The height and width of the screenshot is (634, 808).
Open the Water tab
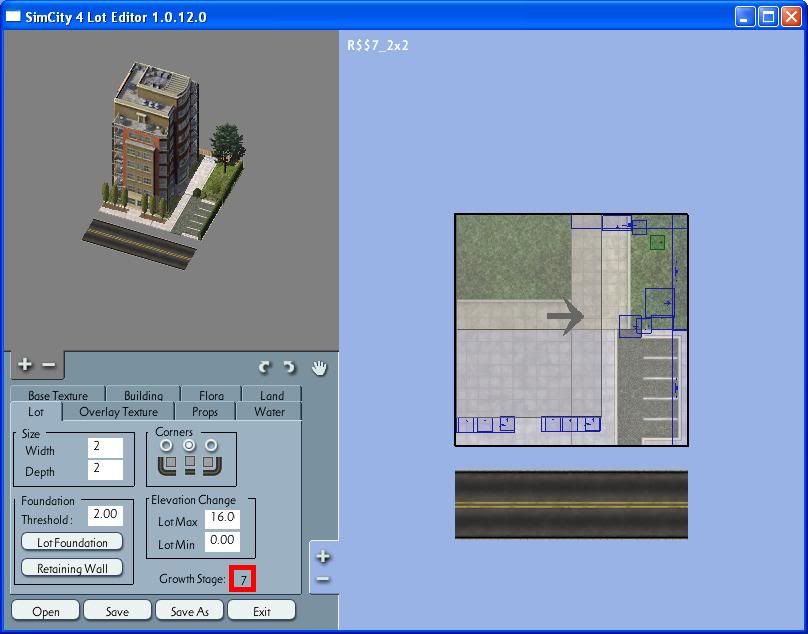[269, 412]
